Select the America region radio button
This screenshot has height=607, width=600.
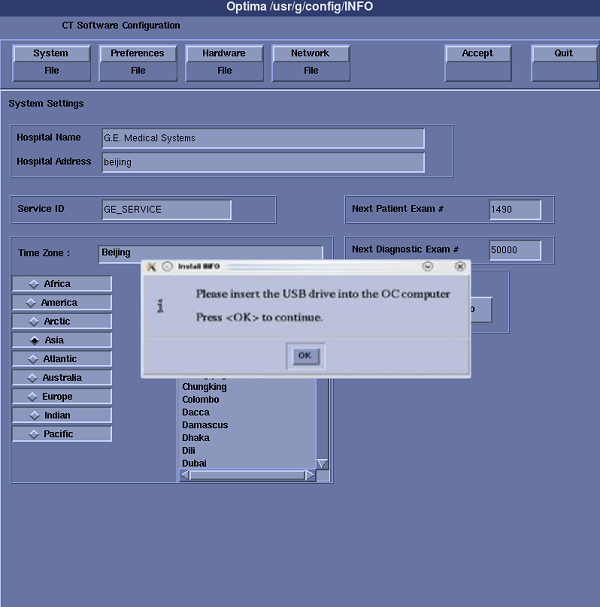pos(61,303)
